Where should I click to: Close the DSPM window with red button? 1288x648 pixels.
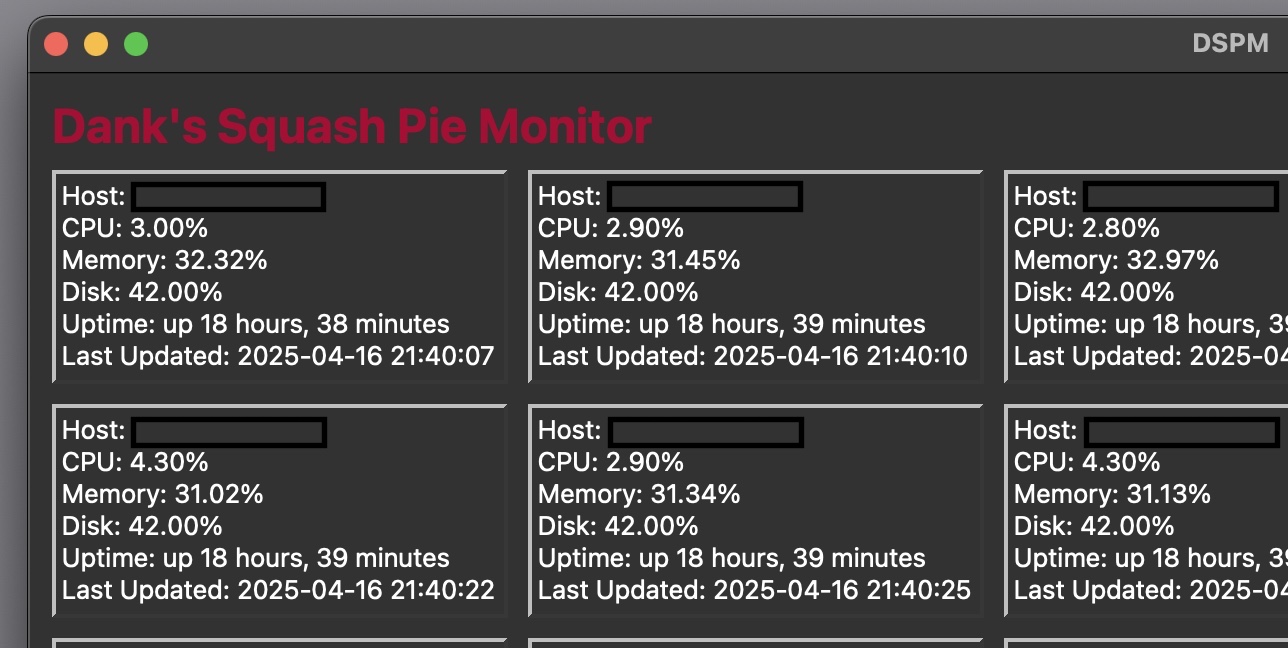56,44
